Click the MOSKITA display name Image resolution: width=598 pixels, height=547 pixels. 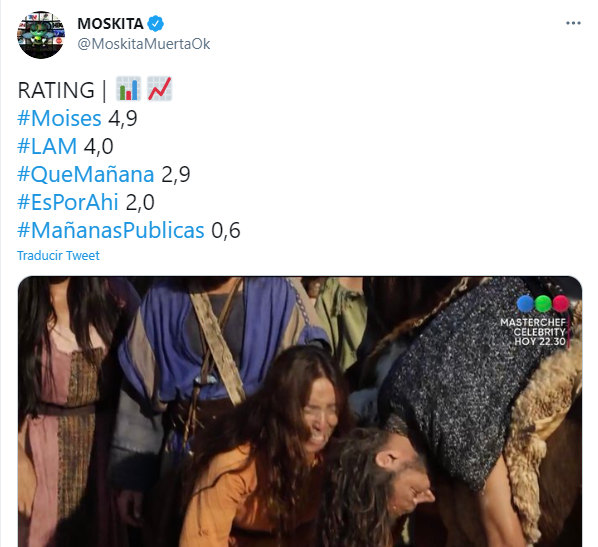tap(110, 24)
